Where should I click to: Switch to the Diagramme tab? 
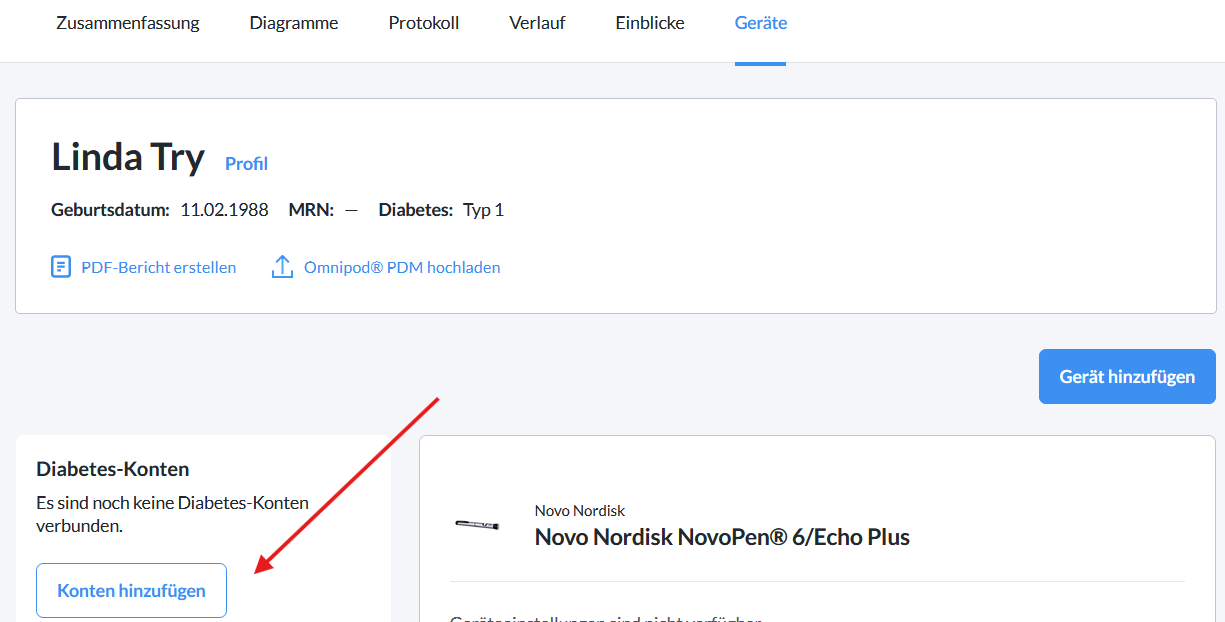point(294,23)
